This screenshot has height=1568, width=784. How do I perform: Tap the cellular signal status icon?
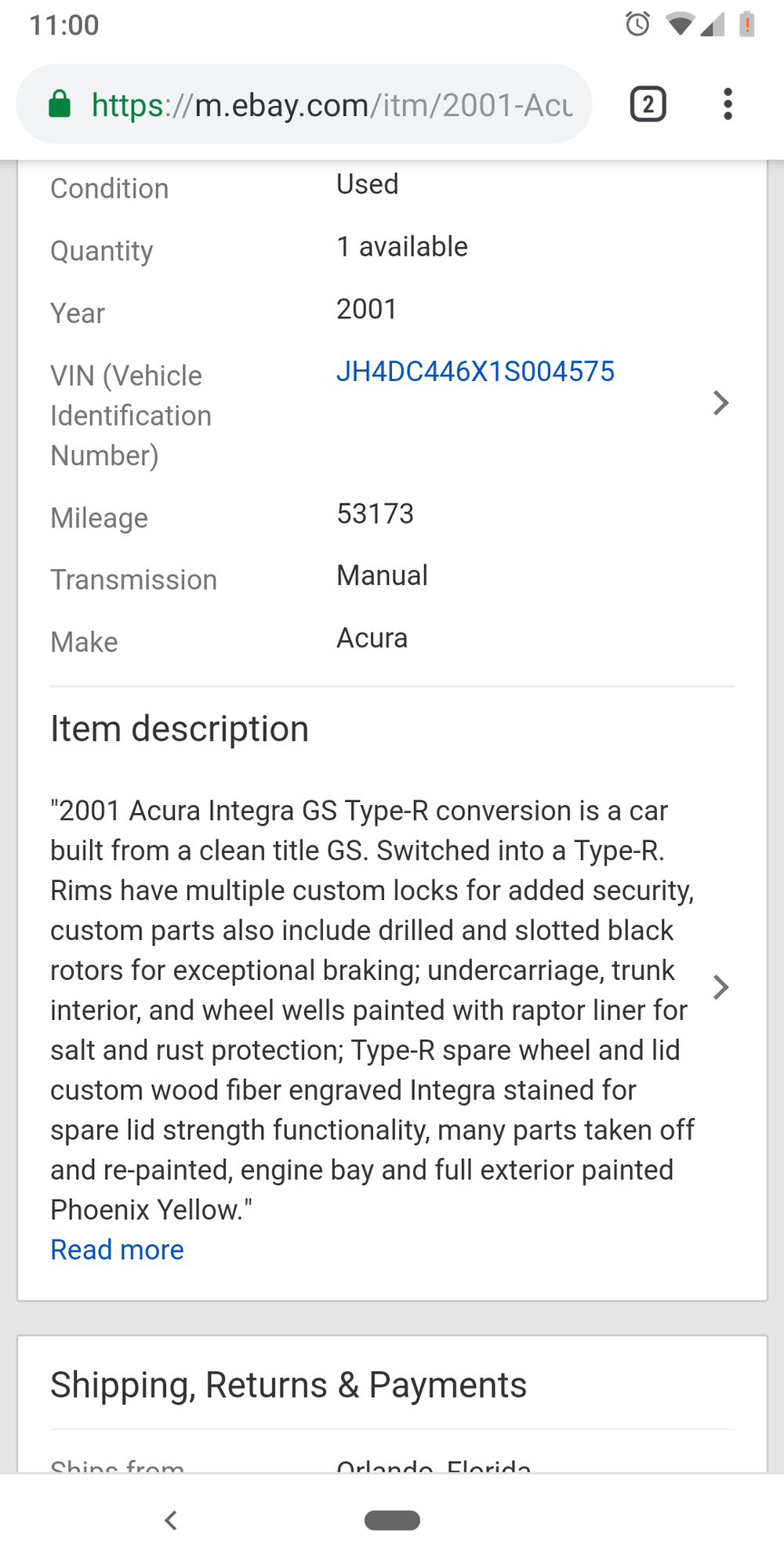[x=712, y=24]
